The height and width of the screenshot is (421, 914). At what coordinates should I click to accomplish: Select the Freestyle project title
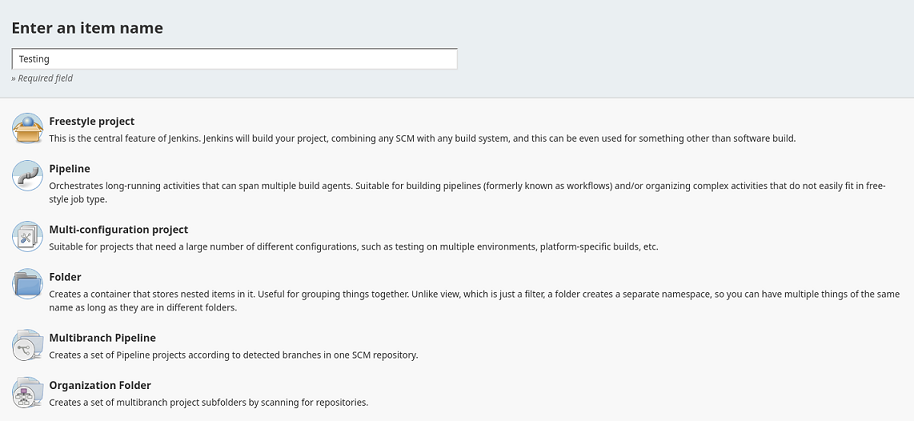point(92,121)
